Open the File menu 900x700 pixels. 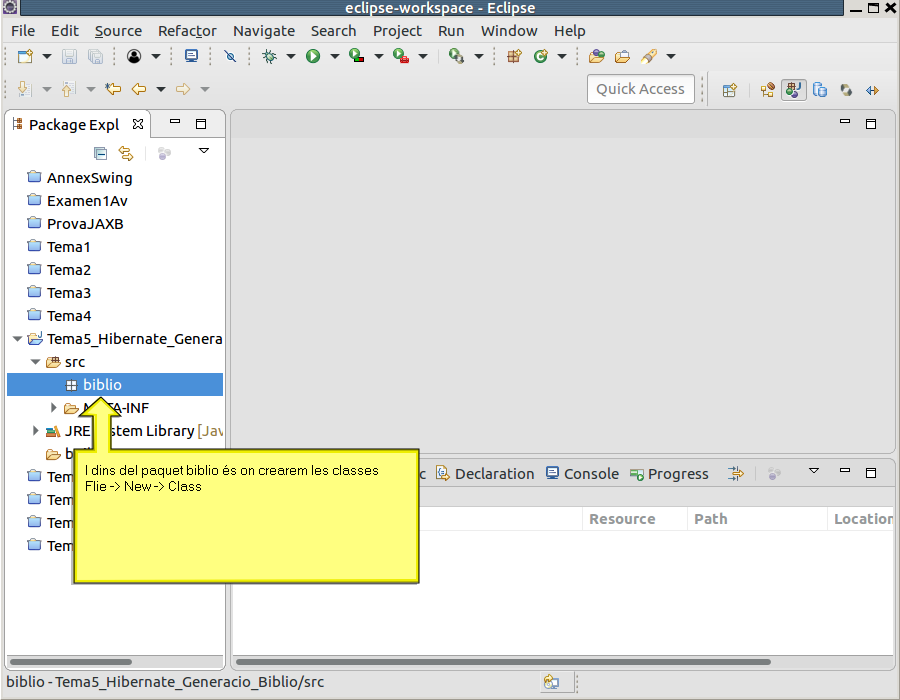pyautogui.click(x=23, y=31)
